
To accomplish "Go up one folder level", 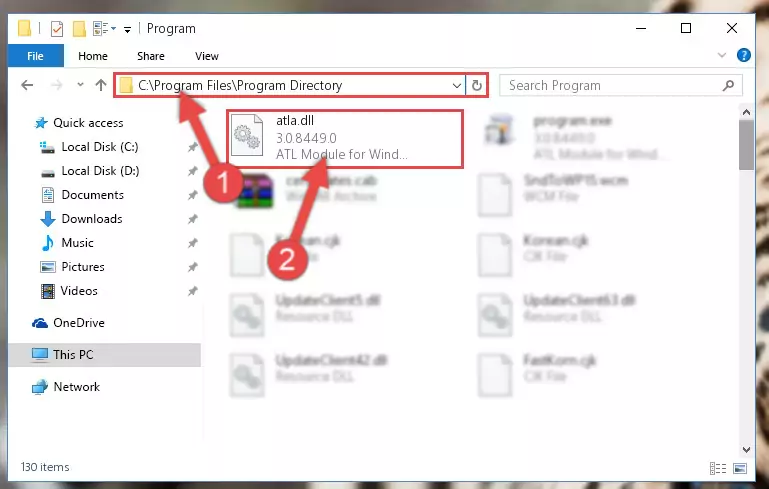I will point(101,85).
